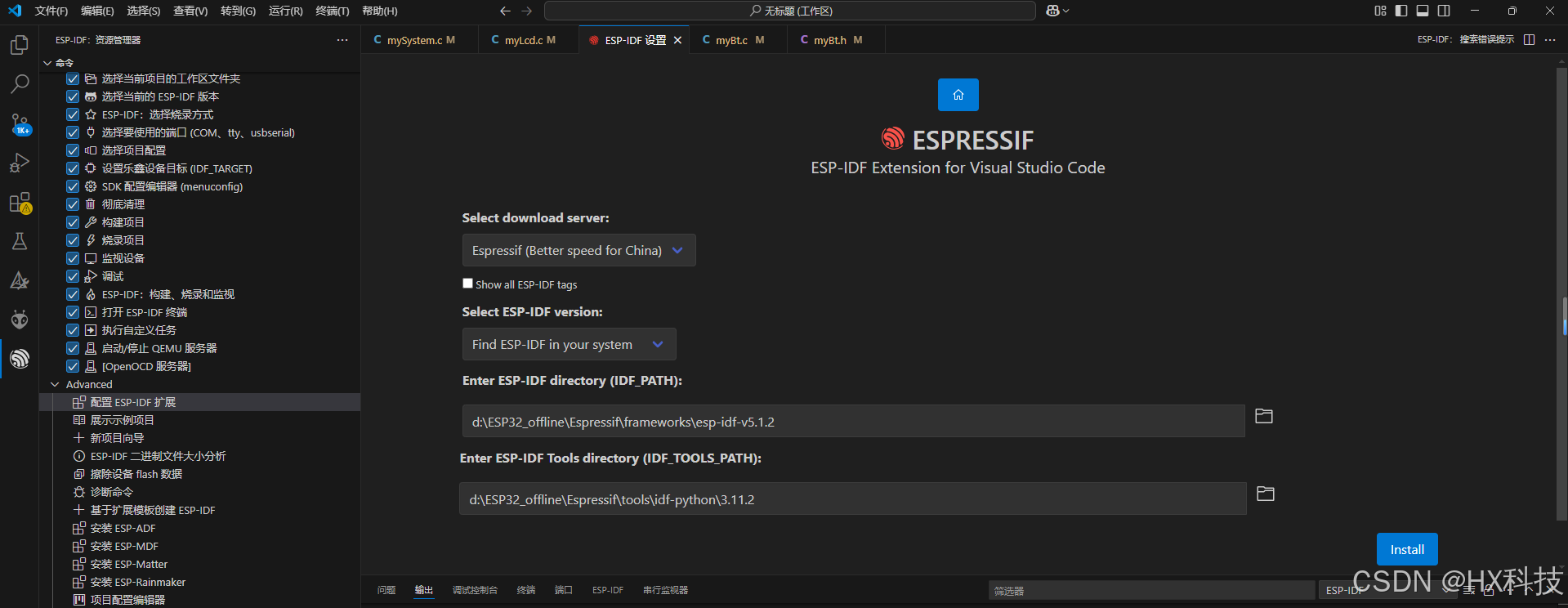Browse folder for IDF_TOOLS_PATH directory

coord(1266,494)
